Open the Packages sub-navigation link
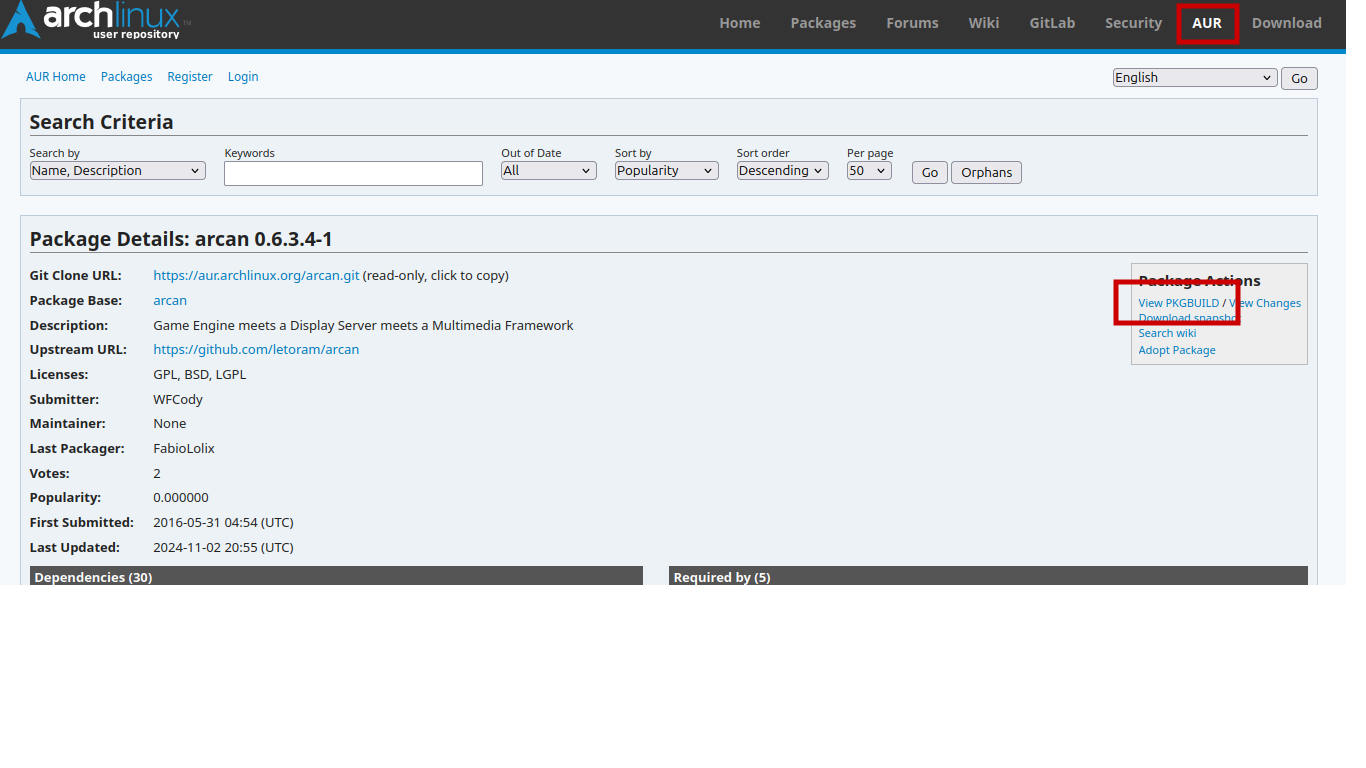Viewport: 1366px width, 768px height. click(x=127, y=77)
